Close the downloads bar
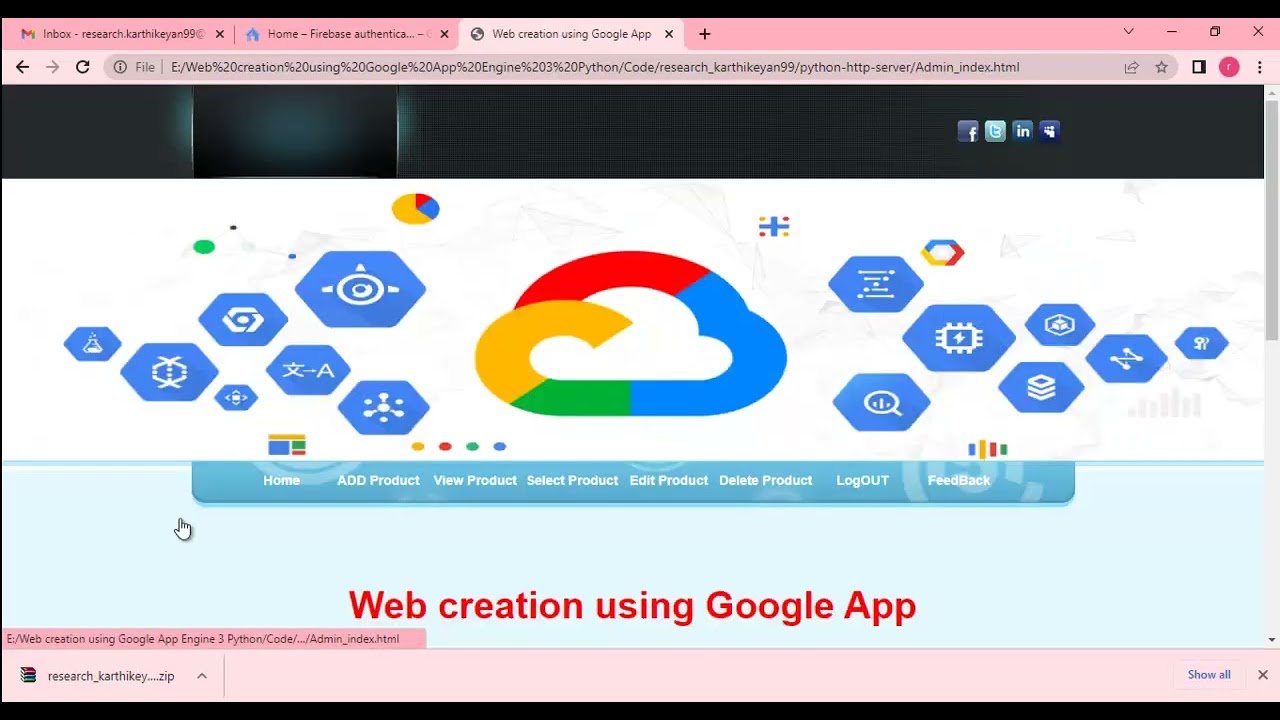The image size is (1280, 720). pyautogui.click(x=1262, y=675)
